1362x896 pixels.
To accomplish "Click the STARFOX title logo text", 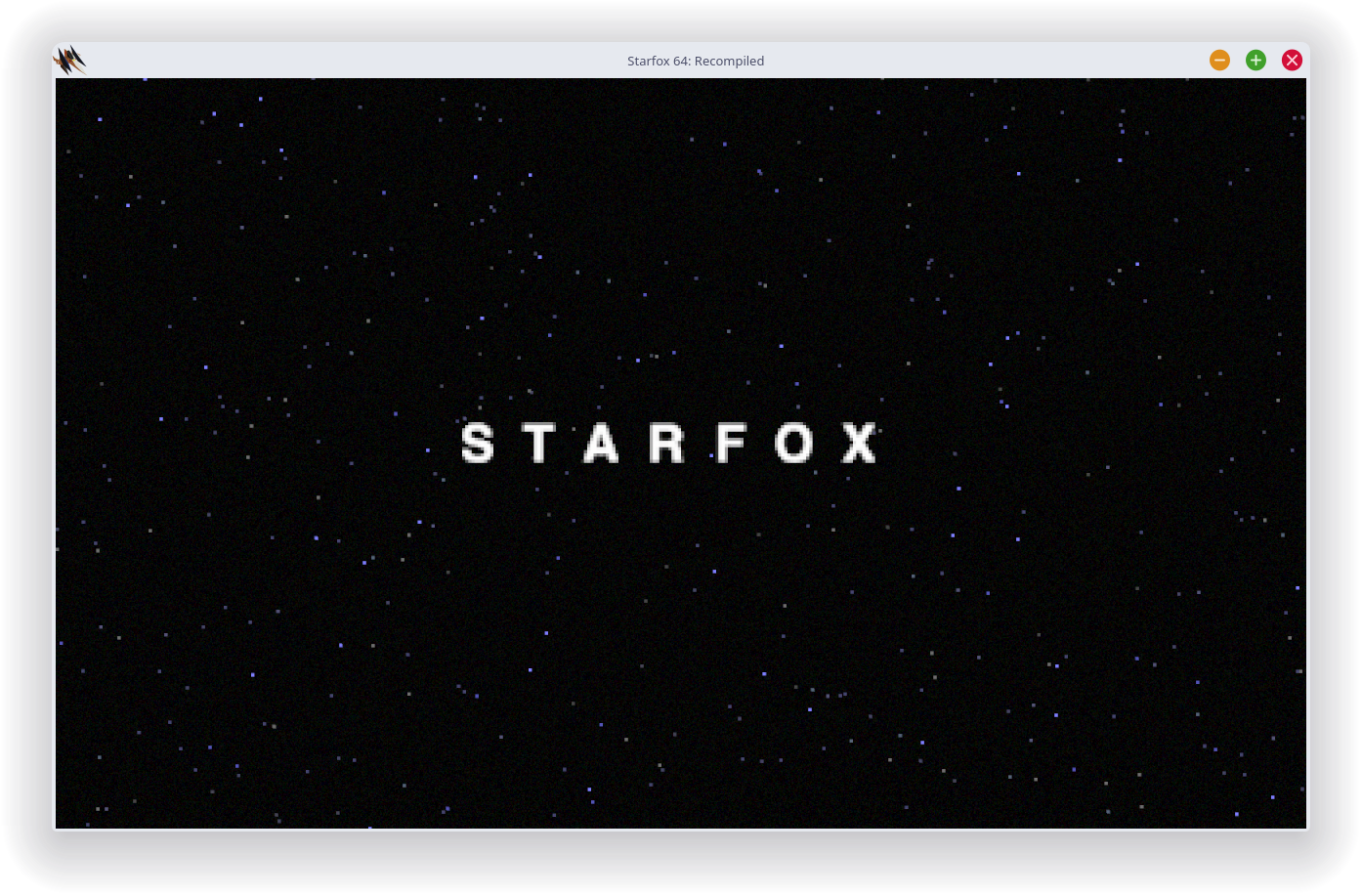I will (669, 443).
